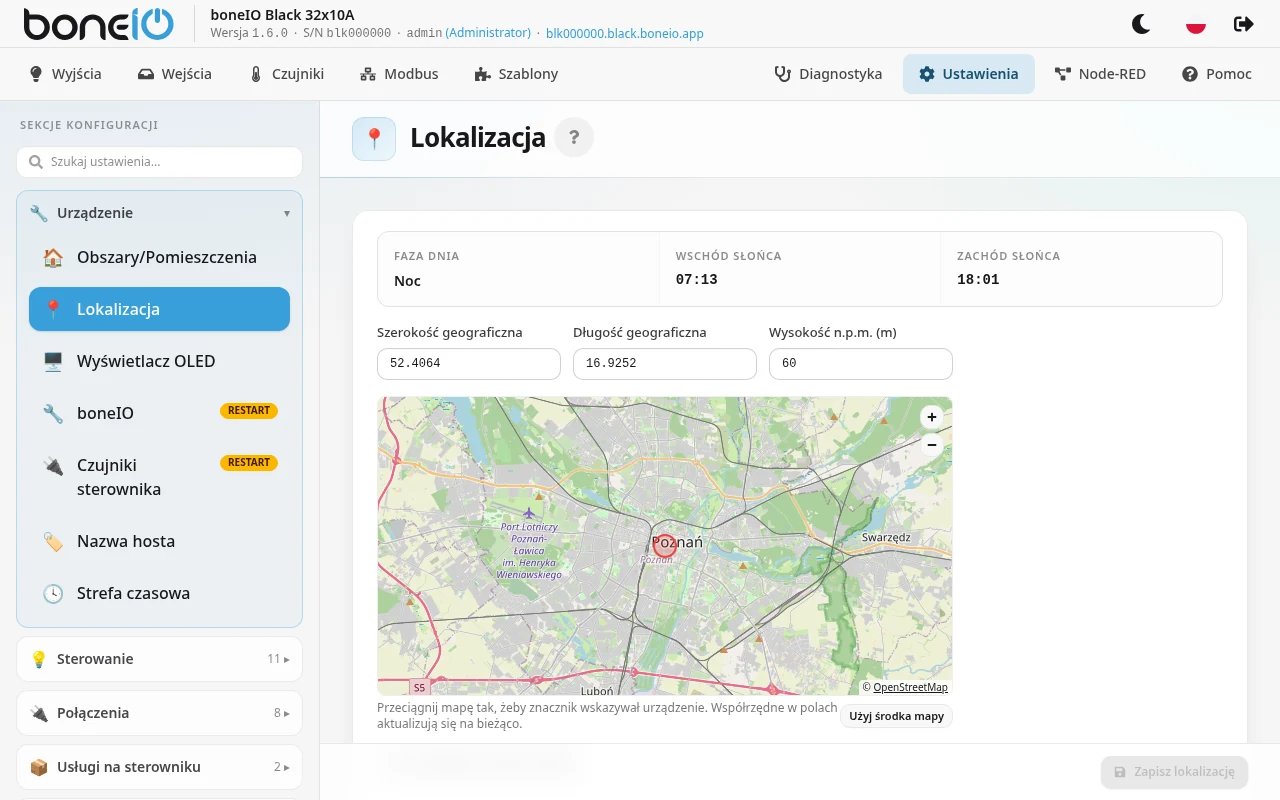Viewport: 1280px width, 800px height.
Task: Click the Wysokość n.p.m. input field
Action: point(861,364)
